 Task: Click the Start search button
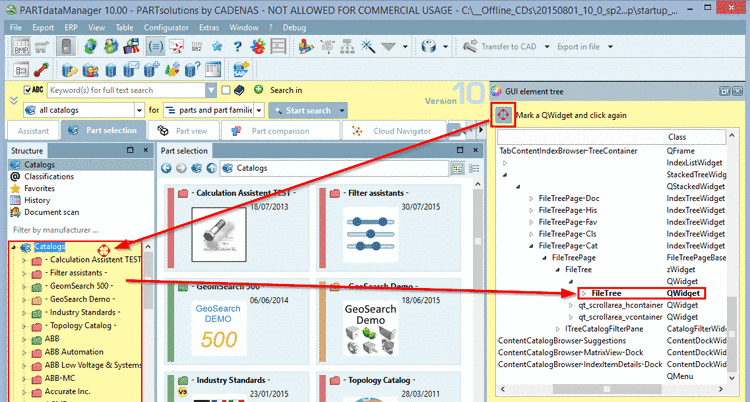[x=303, y=110]
